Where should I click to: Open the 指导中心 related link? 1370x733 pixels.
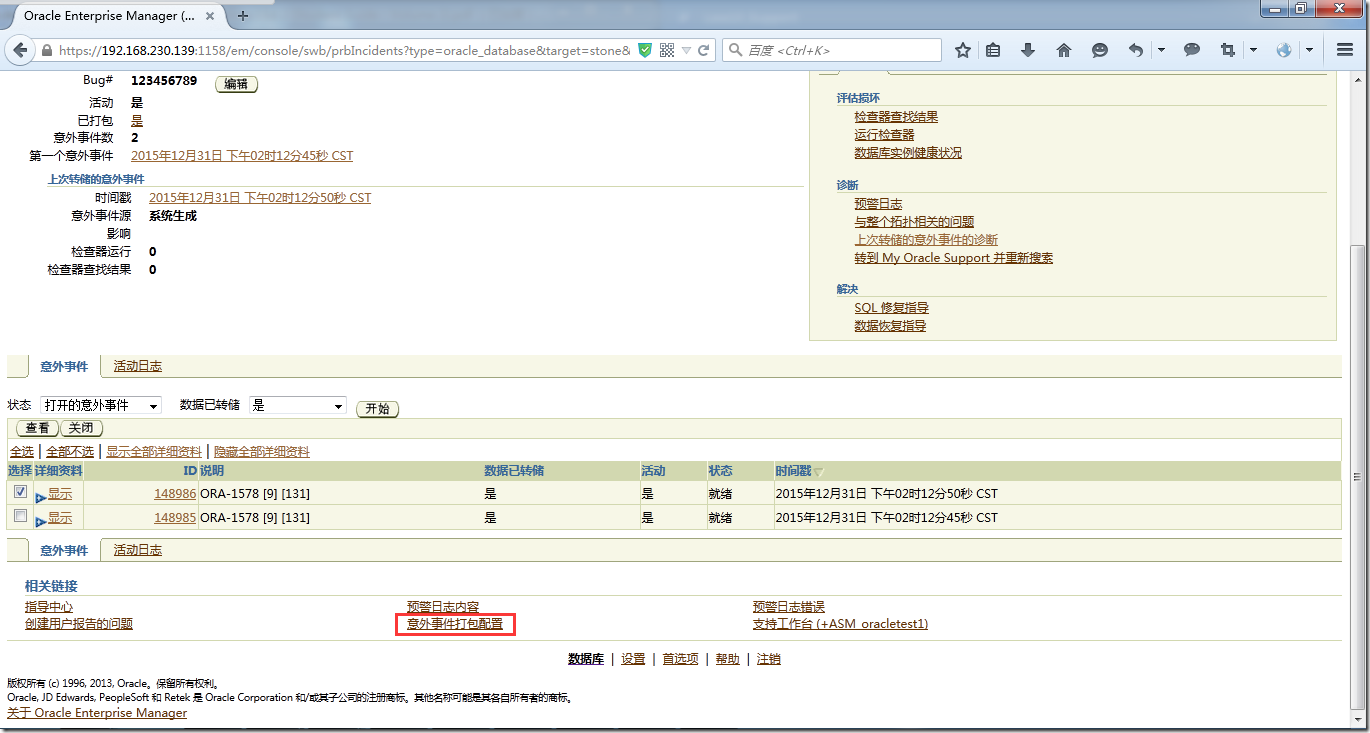[49, 607]
